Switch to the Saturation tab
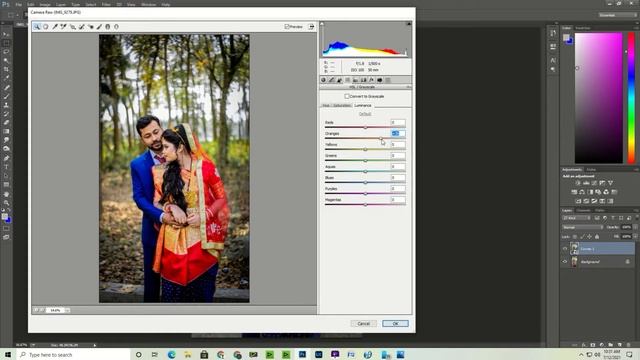This screenshot has width=640, height=360. (342, 105)
